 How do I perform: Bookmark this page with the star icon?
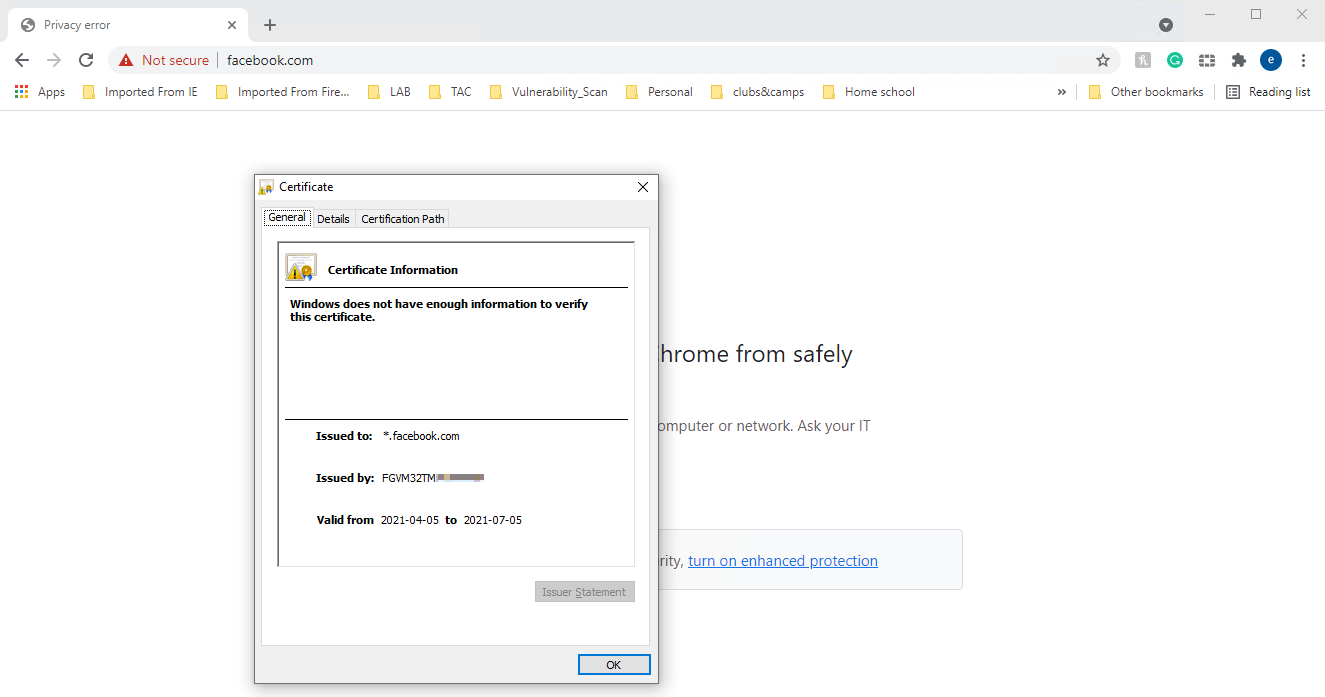tap(1102, 60)
